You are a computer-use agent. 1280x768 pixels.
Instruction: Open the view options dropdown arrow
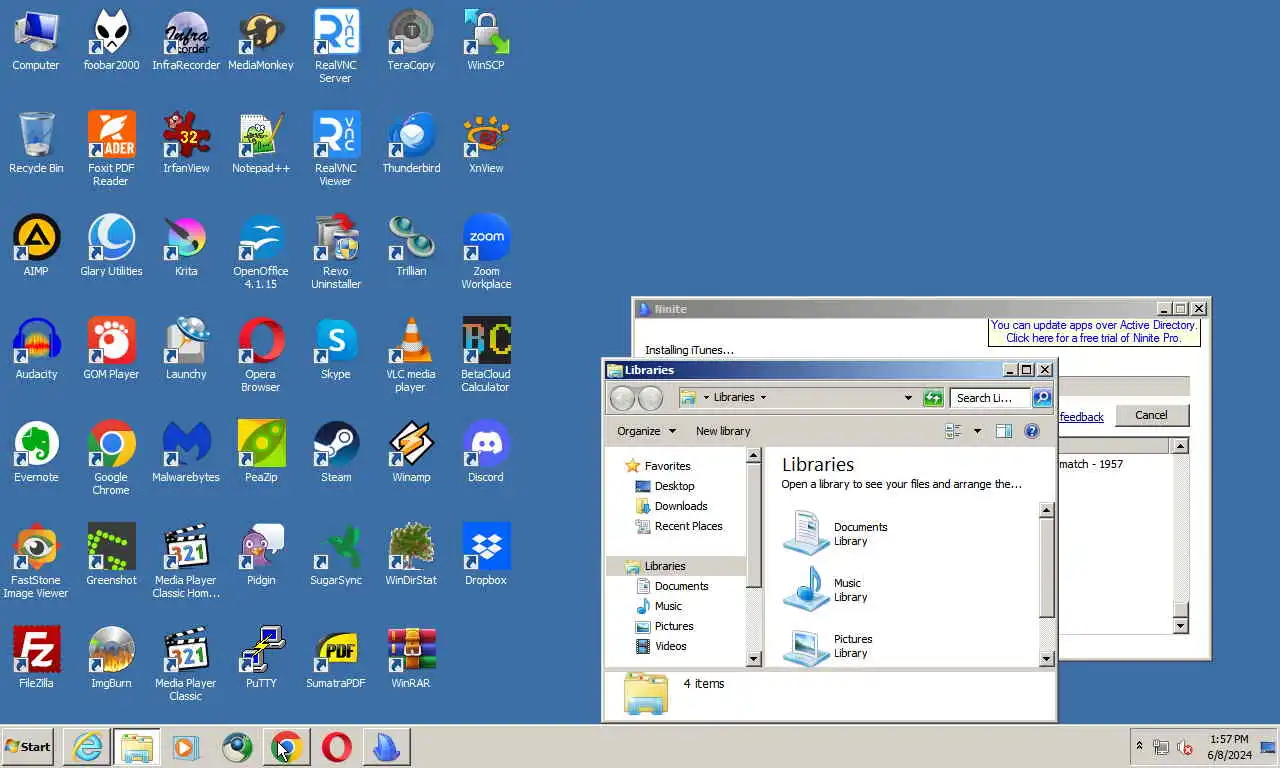(977, 431)
